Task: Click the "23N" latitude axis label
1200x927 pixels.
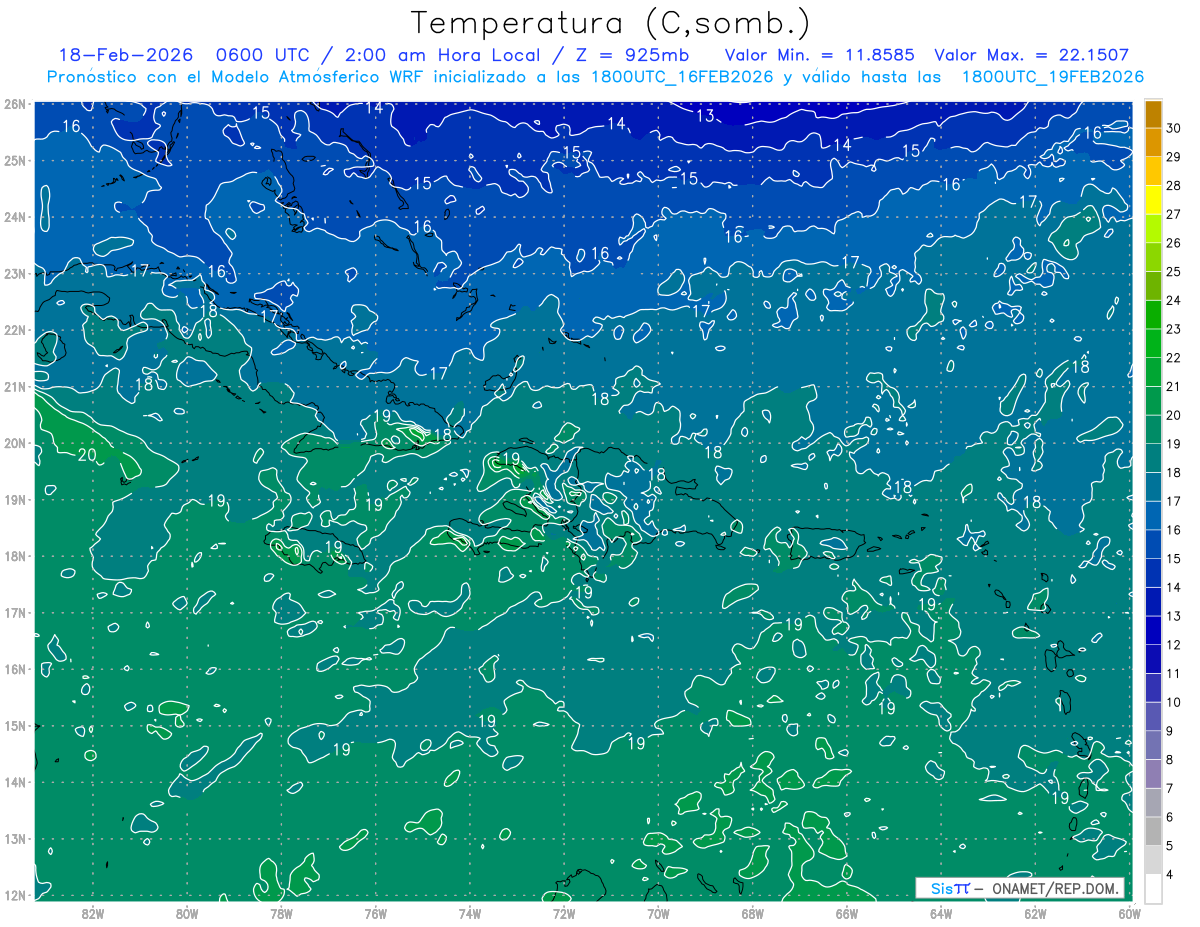Action: [x=15, y=273]
